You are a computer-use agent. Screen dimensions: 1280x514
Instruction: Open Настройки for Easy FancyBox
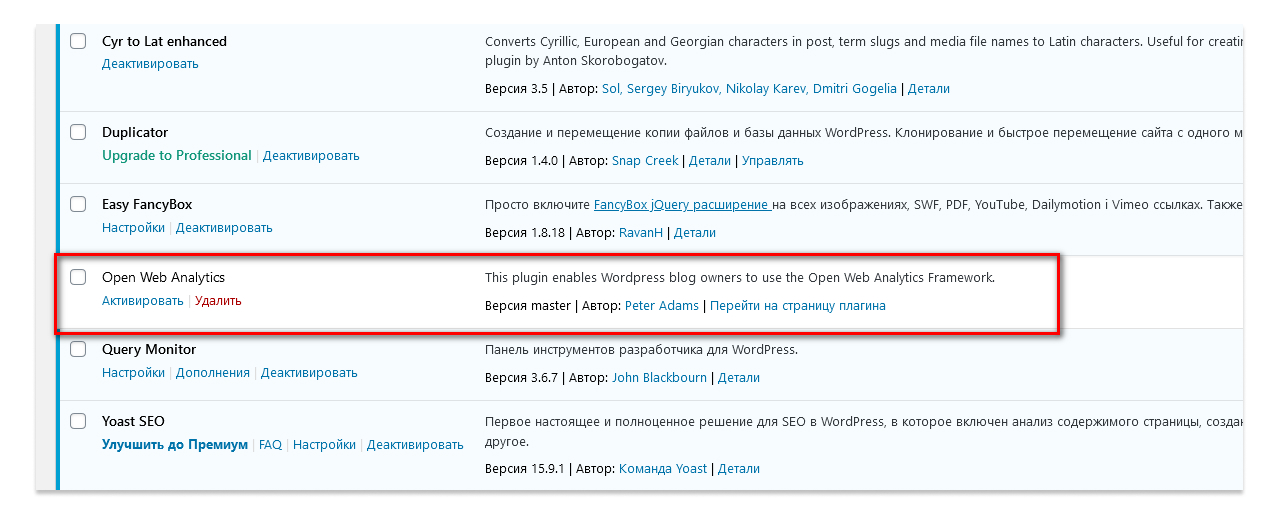(x=133, y=228)
